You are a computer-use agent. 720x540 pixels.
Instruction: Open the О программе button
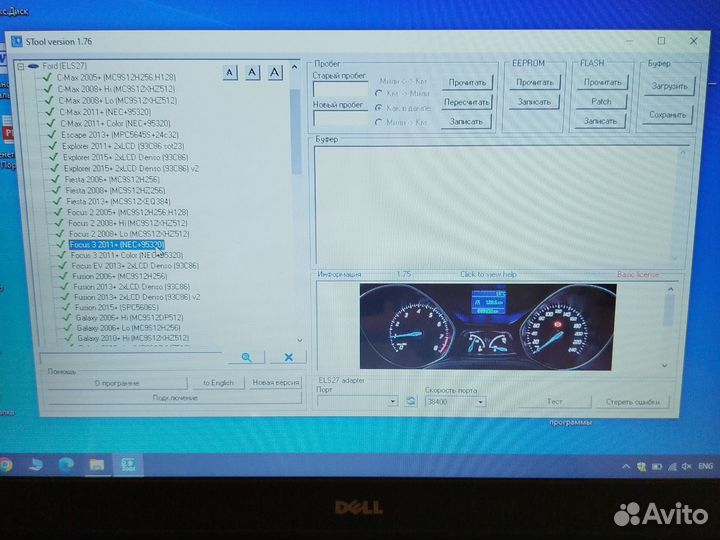(117, 382)
